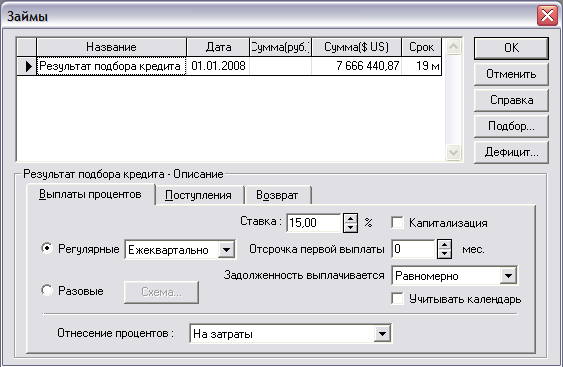Click the table scrollbar down arrow
Screen dimensions: 563x367
[x=453, y=153]
